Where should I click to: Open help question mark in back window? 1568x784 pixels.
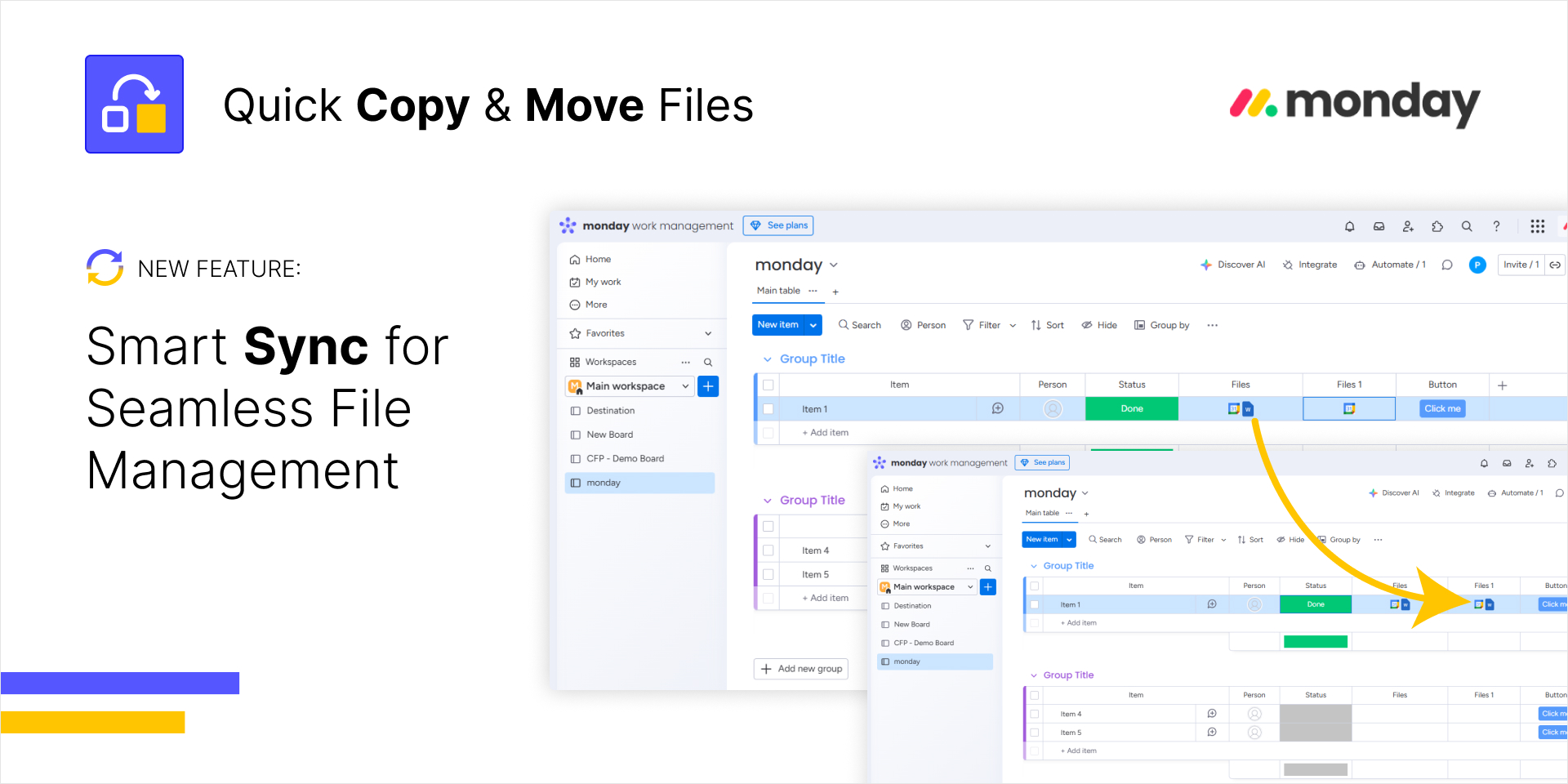point(1496,226)
